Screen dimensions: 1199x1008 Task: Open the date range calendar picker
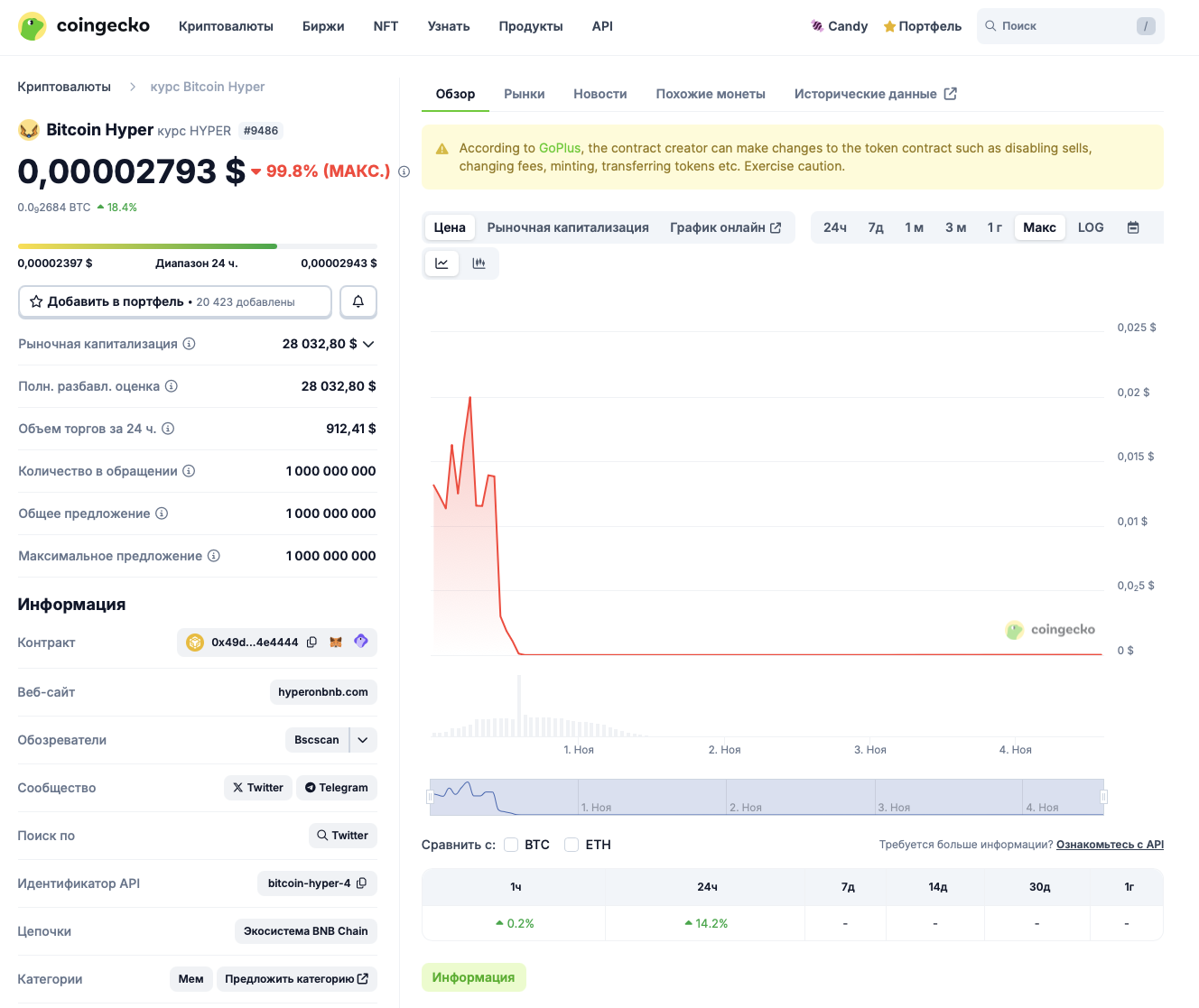click(1133, 227)
